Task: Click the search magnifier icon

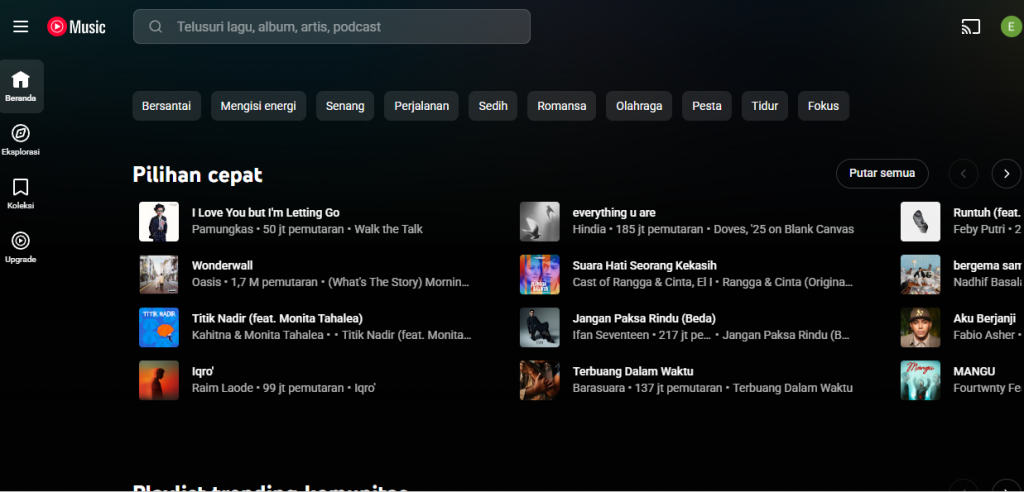Action: tap(155, 27)
